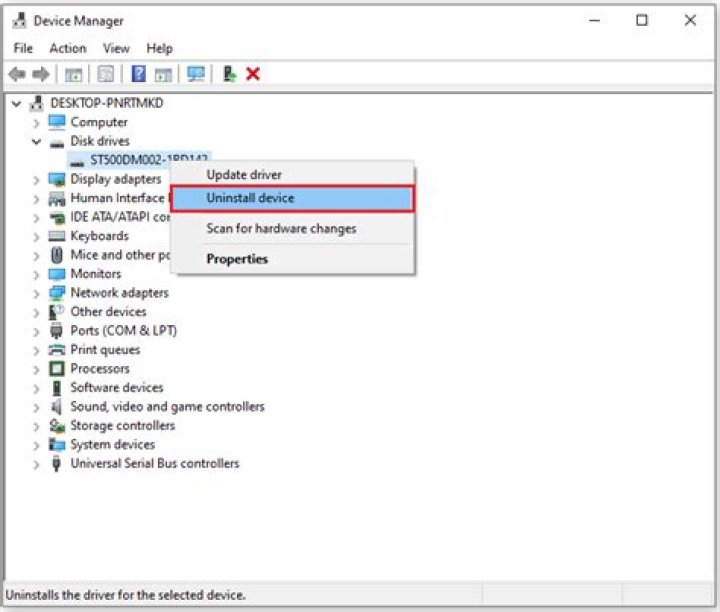Viewport: 720px width, 612px height.
Task: Click the Computer category monitor icon
Action: pos(57,122)
